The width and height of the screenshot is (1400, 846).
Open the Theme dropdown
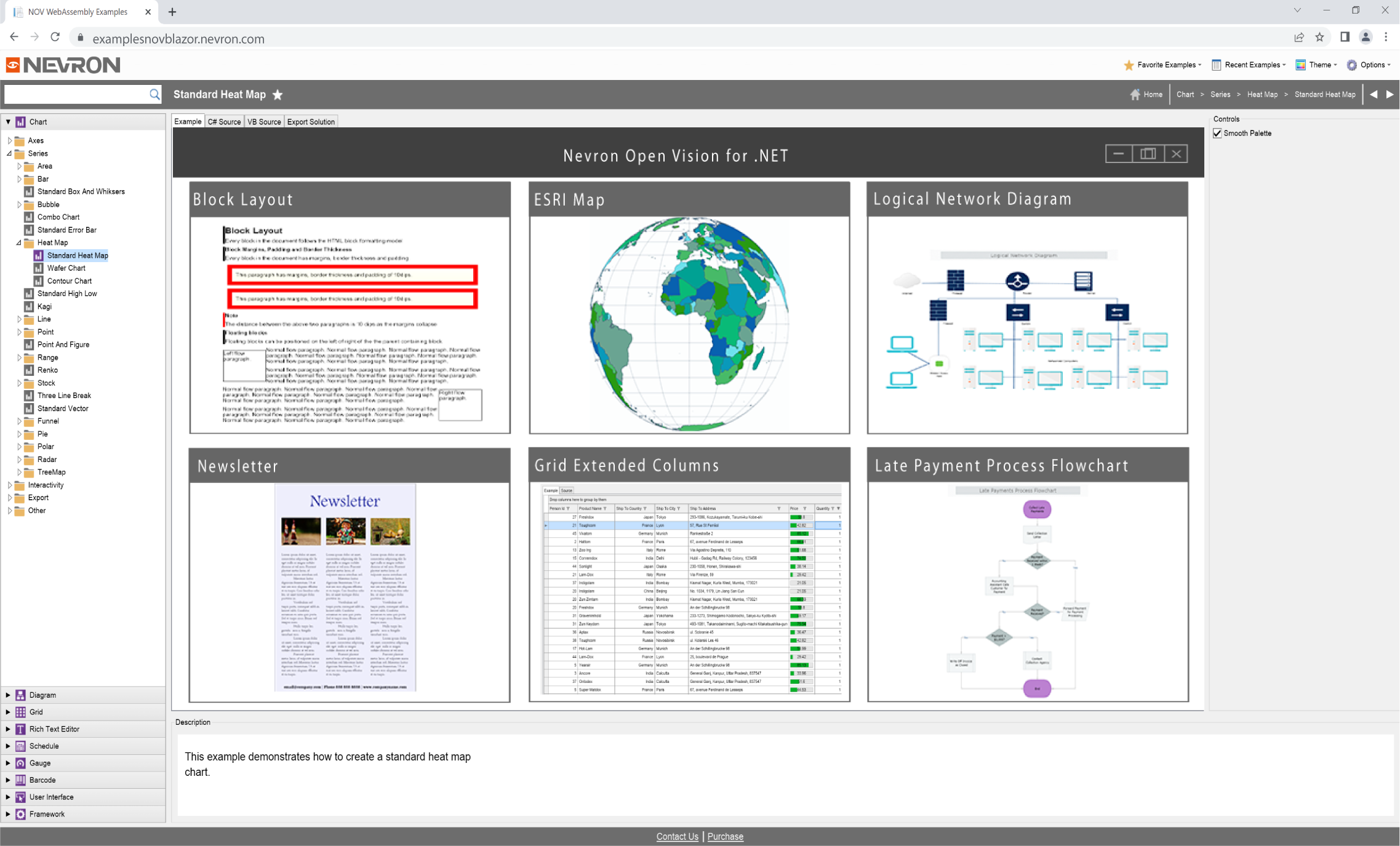(x=1316, y=65)
